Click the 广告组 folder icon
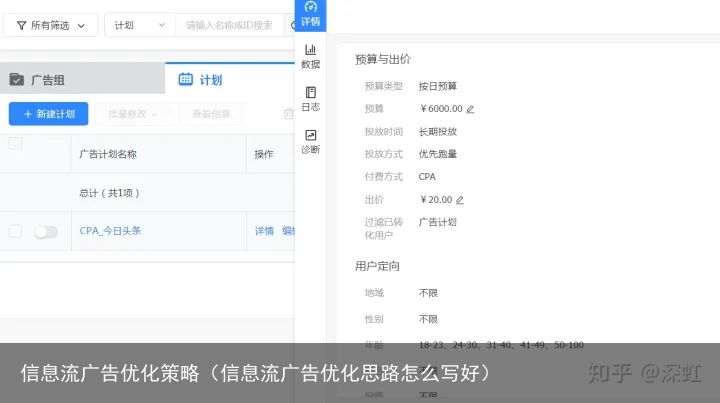The image size is (720, 403). coord(17,80)
